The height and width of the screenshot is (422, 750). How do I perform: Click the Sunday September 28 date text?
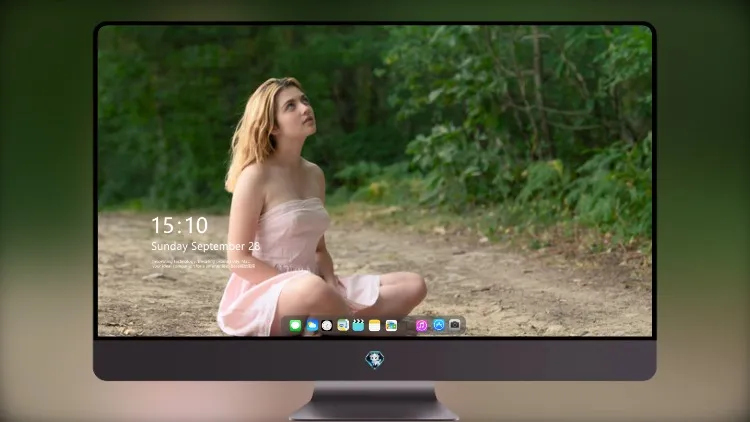click(206, 246)
